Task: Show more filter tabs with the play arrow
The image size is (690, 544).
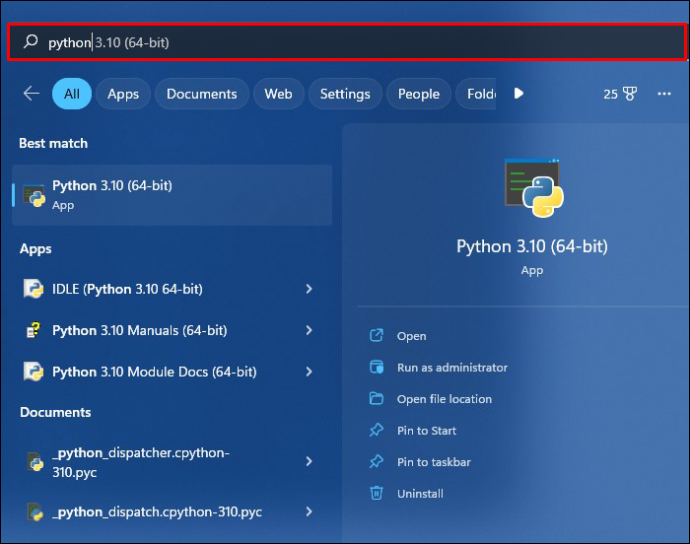Action: click(x=519, y=93)
